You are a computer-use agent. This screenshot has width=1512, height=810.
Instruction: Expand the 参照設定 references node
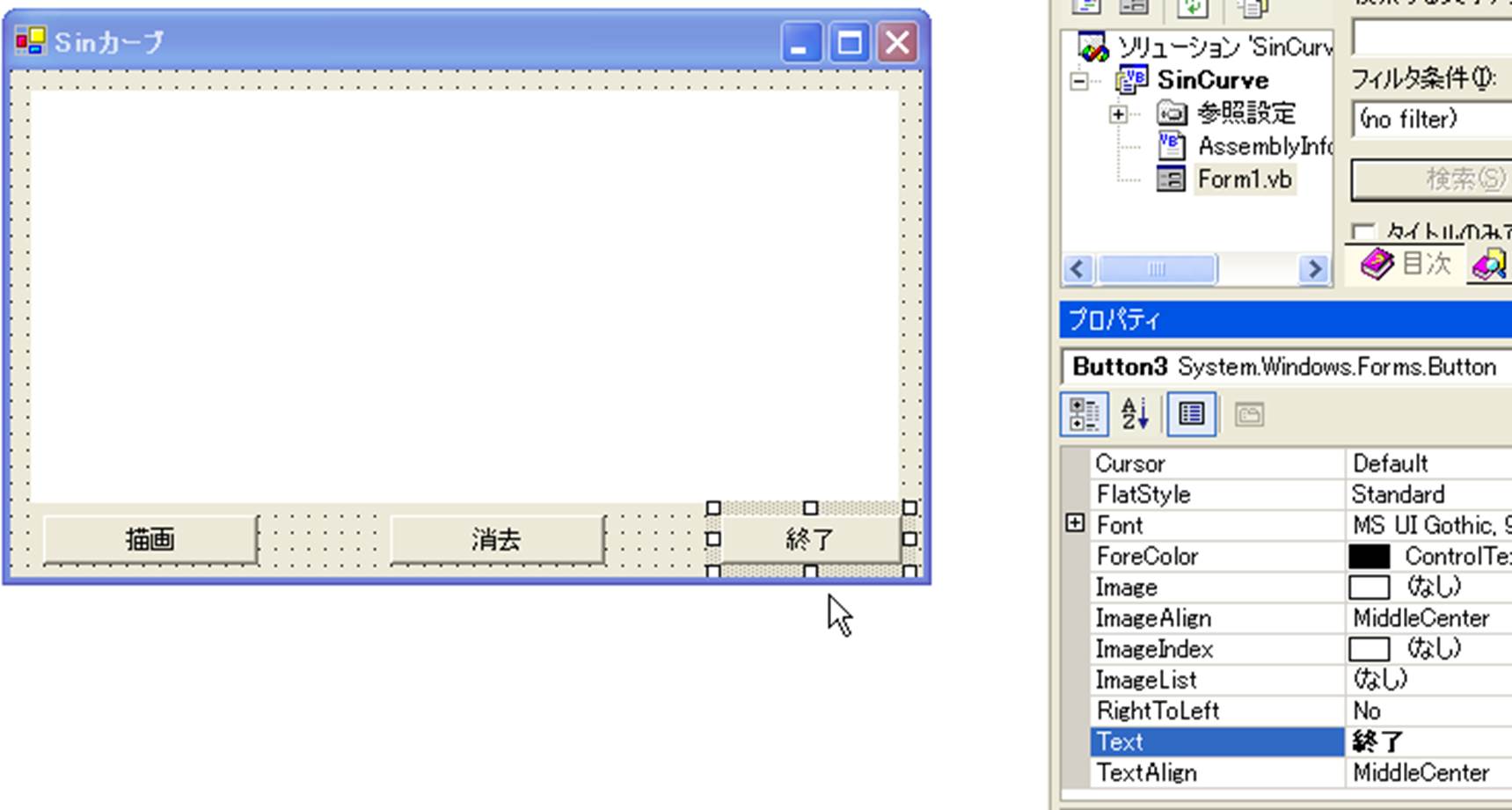(1118, 114)
